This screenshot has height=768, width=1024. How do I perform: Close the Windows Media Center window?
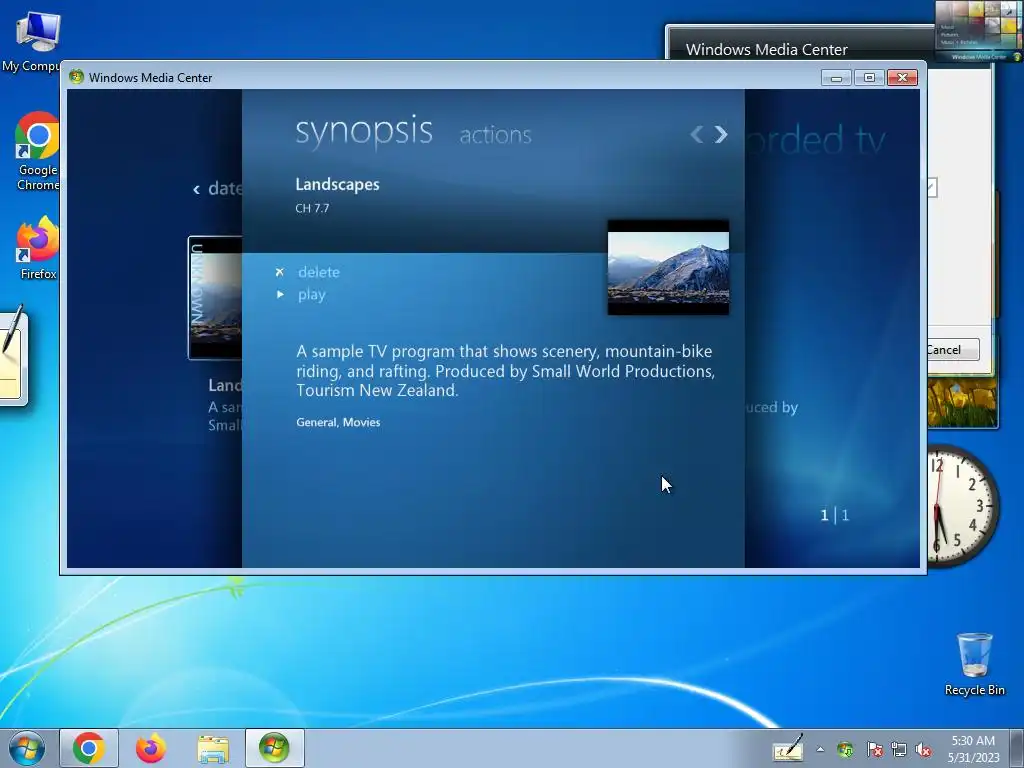tap(903, 78)
